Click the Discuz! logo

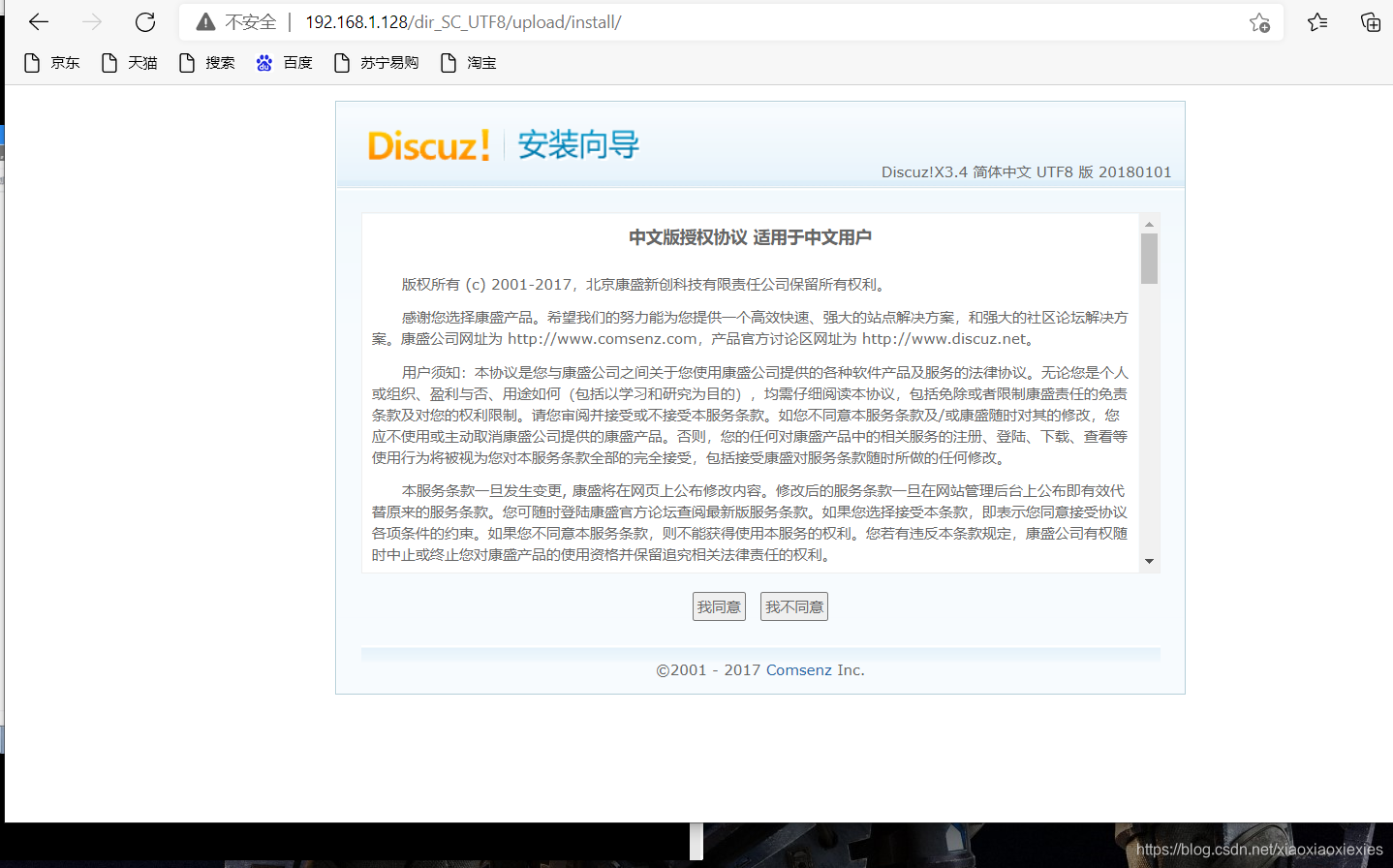pos(429,145)
